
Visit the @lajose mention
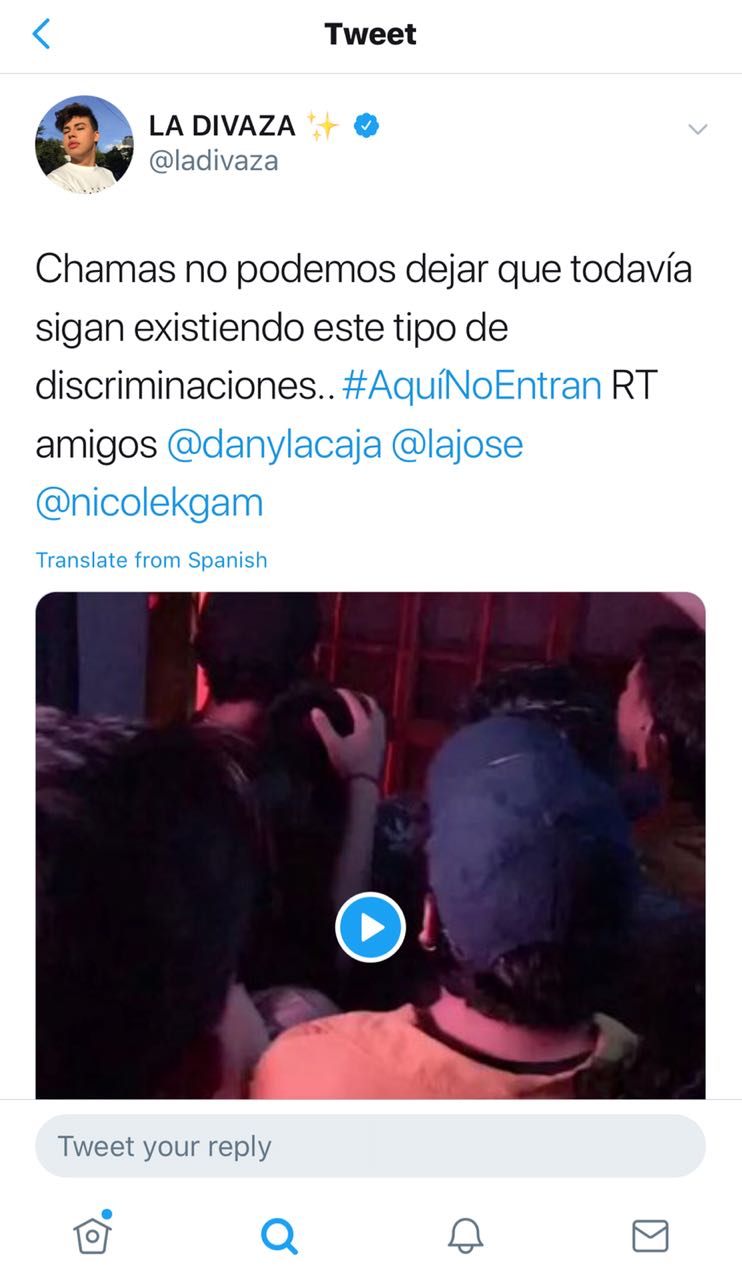click(458, 444)
